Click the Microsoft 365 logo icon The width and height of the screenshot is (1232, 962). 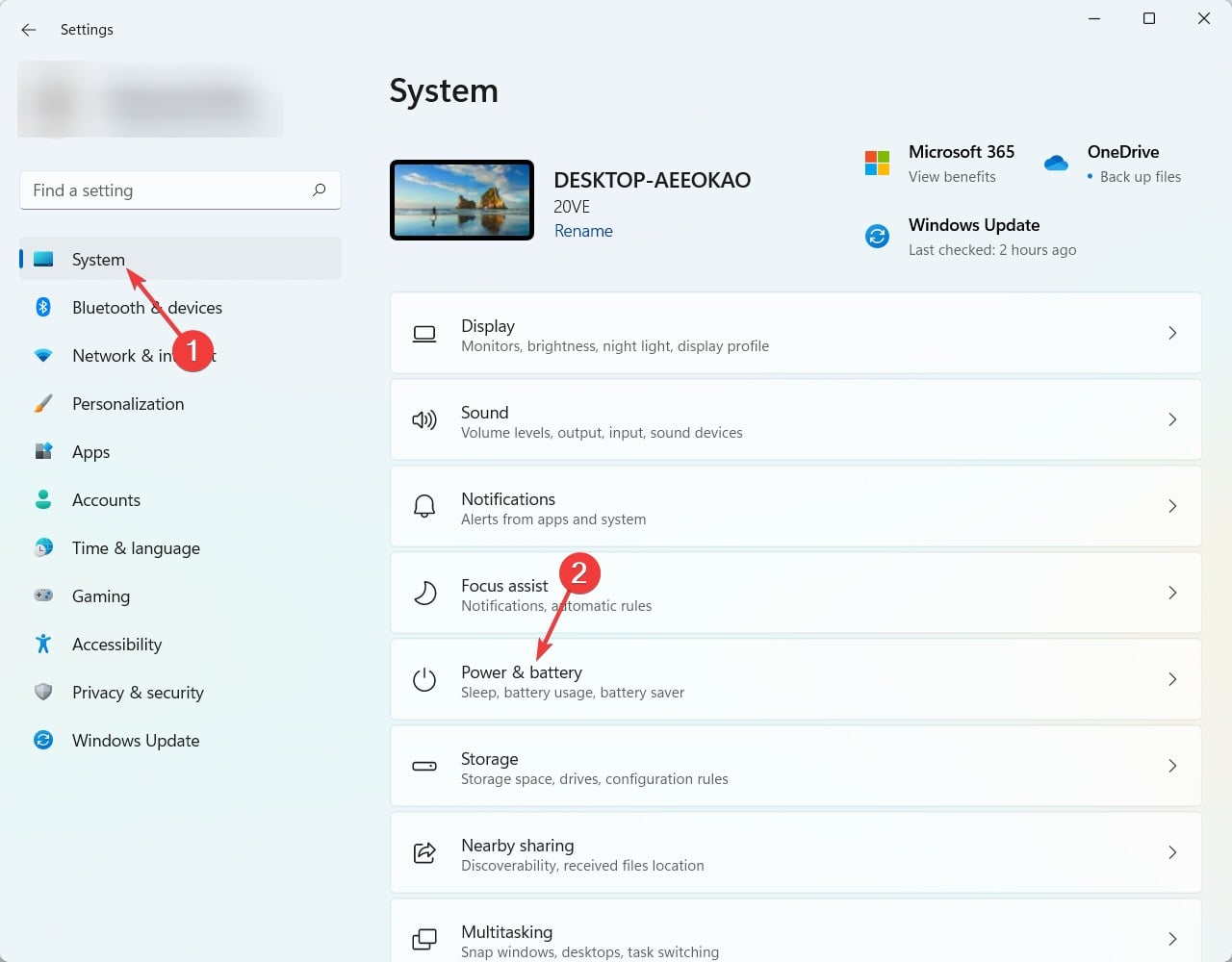tap(877, 164)
